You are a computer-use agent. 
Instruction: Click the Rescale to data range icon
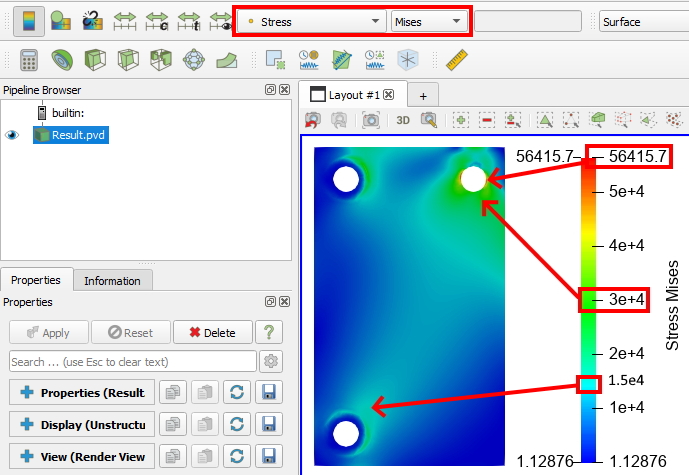(125, 21)
